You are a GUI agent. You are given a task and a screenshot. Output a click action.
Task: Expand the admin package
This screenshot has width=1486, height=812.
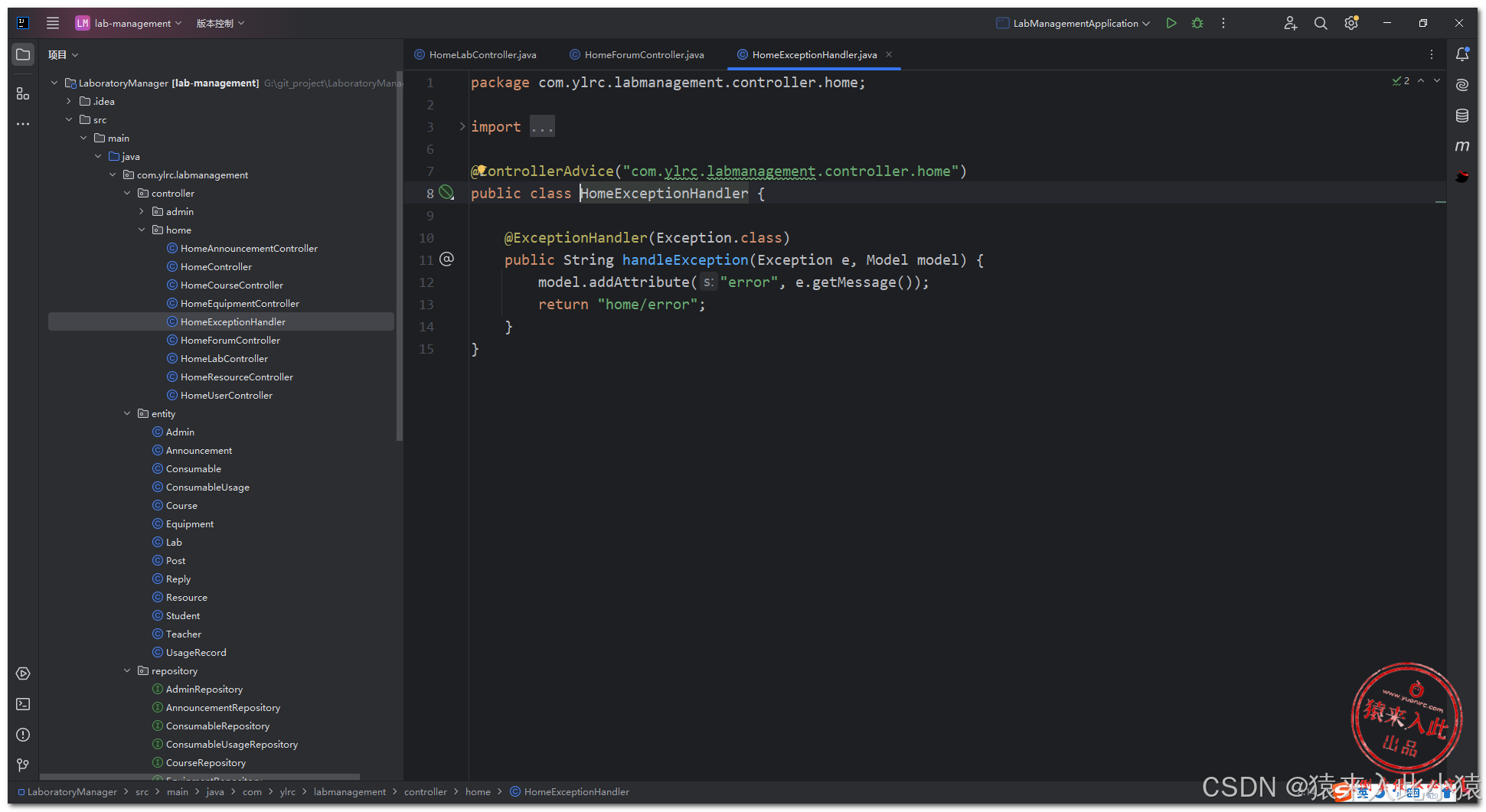pyautogui.click(x=142, y=211)
